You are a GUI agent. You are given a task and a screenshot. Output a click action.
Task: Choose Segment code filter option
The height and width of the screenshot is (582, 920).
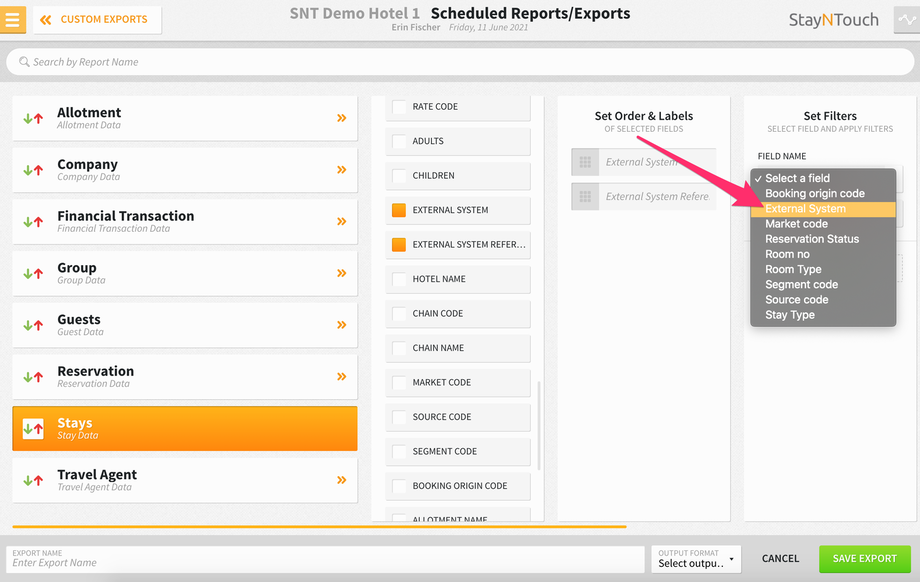point(823,285)
